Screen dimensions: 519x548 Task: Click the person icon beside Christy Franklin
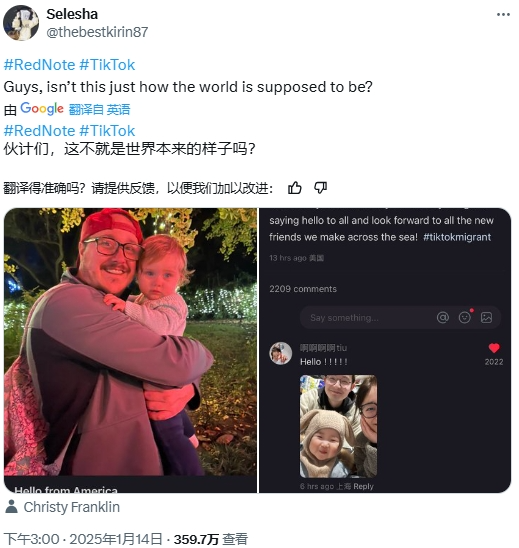(11, 506)
